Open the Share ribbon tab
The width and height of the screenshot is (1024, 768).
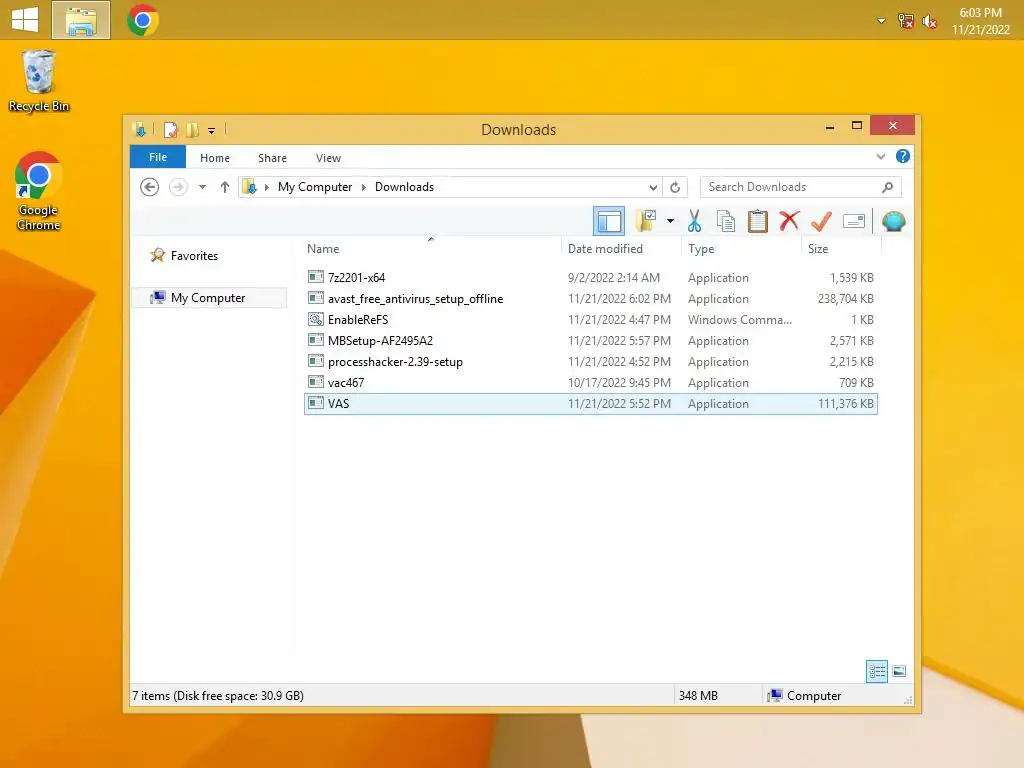[272, 158]
